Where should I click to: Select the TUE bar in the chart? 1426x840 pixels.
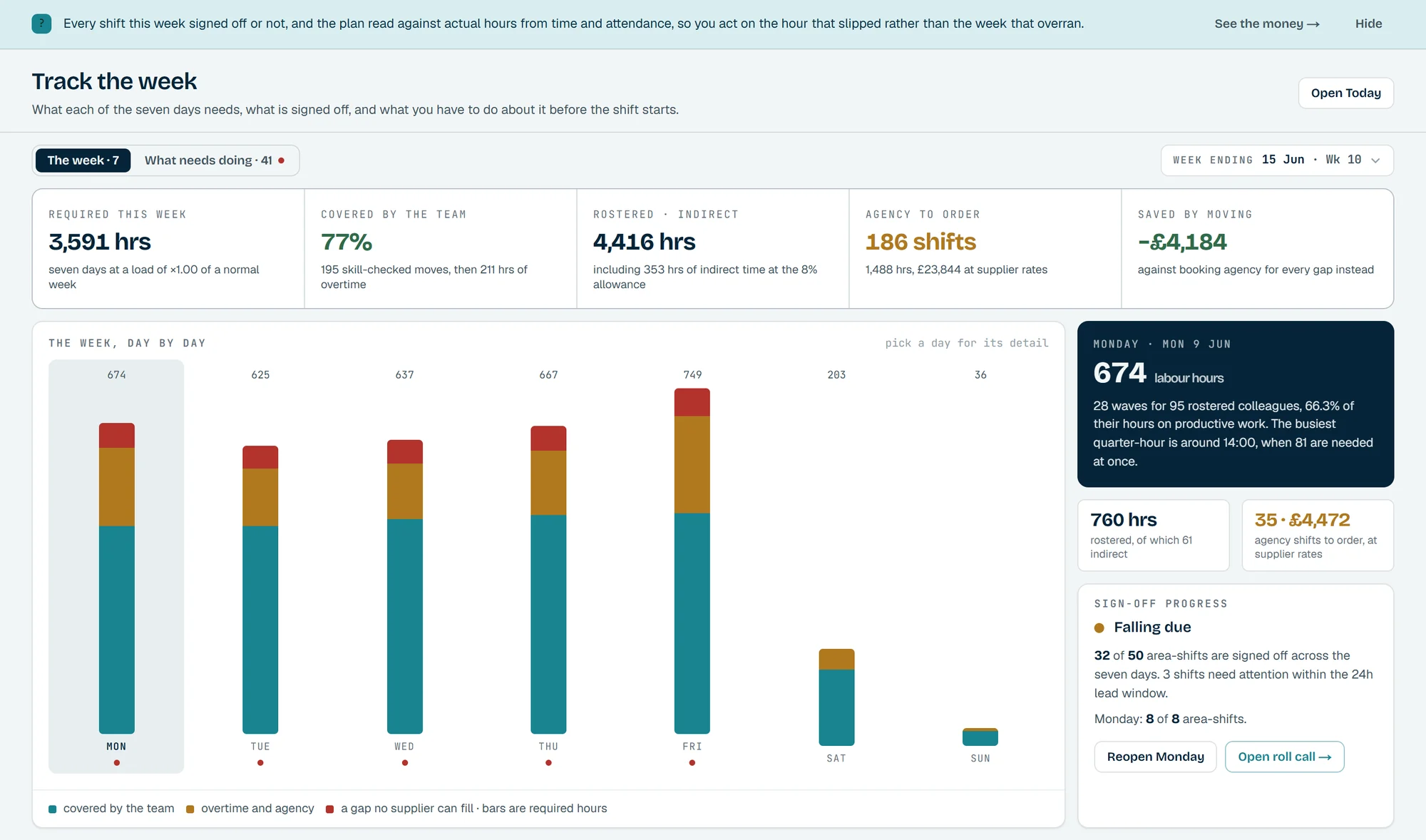(x=260, y=590)
